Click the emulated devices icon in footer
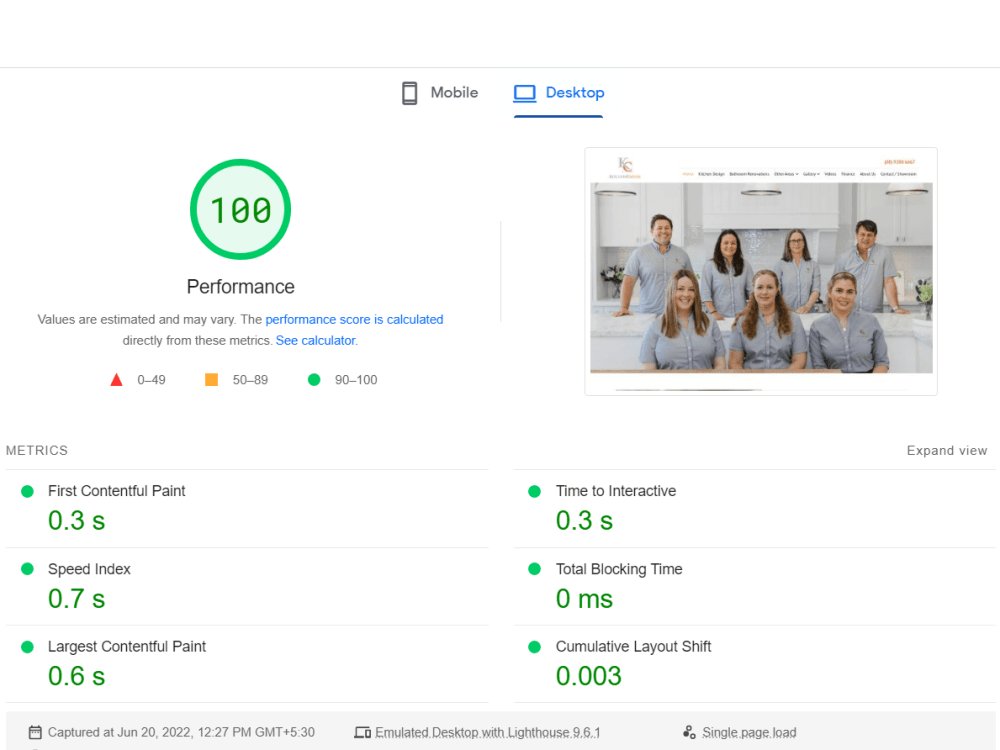The image size is (1000, 750). (x=363, y=732)
